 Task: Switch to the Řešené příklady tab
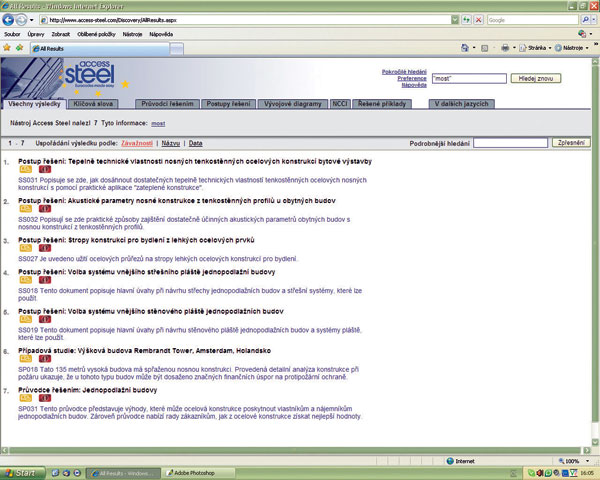(380, 104)
